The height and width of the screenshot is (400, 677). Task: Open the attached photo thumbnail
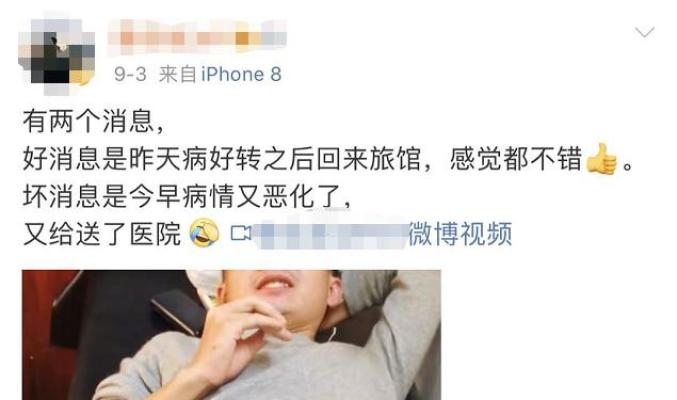(x=232, y=335)
